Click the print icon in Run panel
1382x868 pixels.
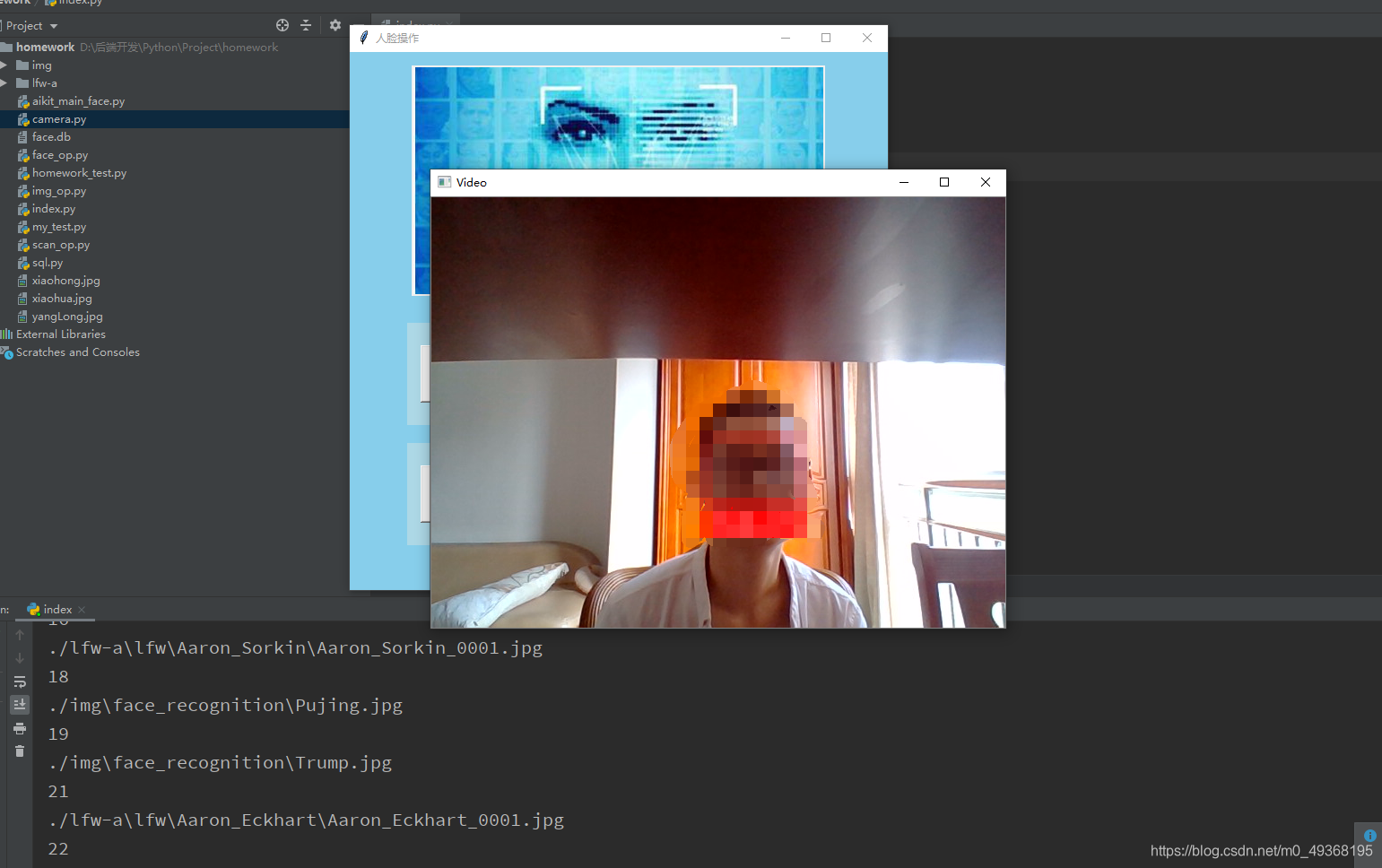(20, 728)
